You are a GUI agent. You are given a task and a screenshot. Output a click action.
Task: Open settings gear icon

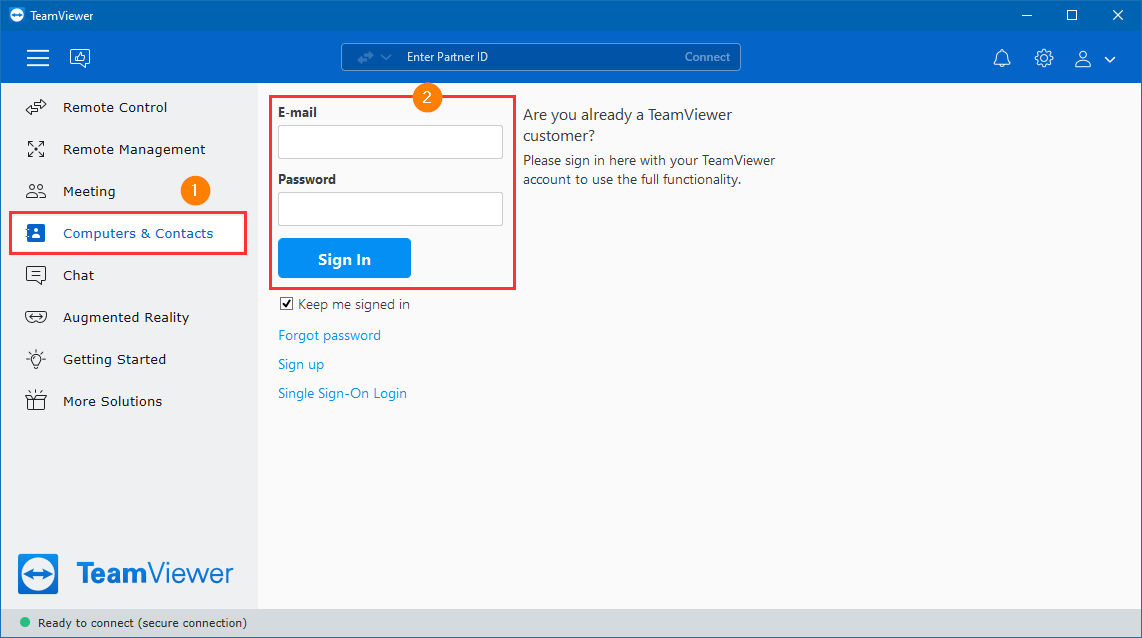click(1044, 58)
